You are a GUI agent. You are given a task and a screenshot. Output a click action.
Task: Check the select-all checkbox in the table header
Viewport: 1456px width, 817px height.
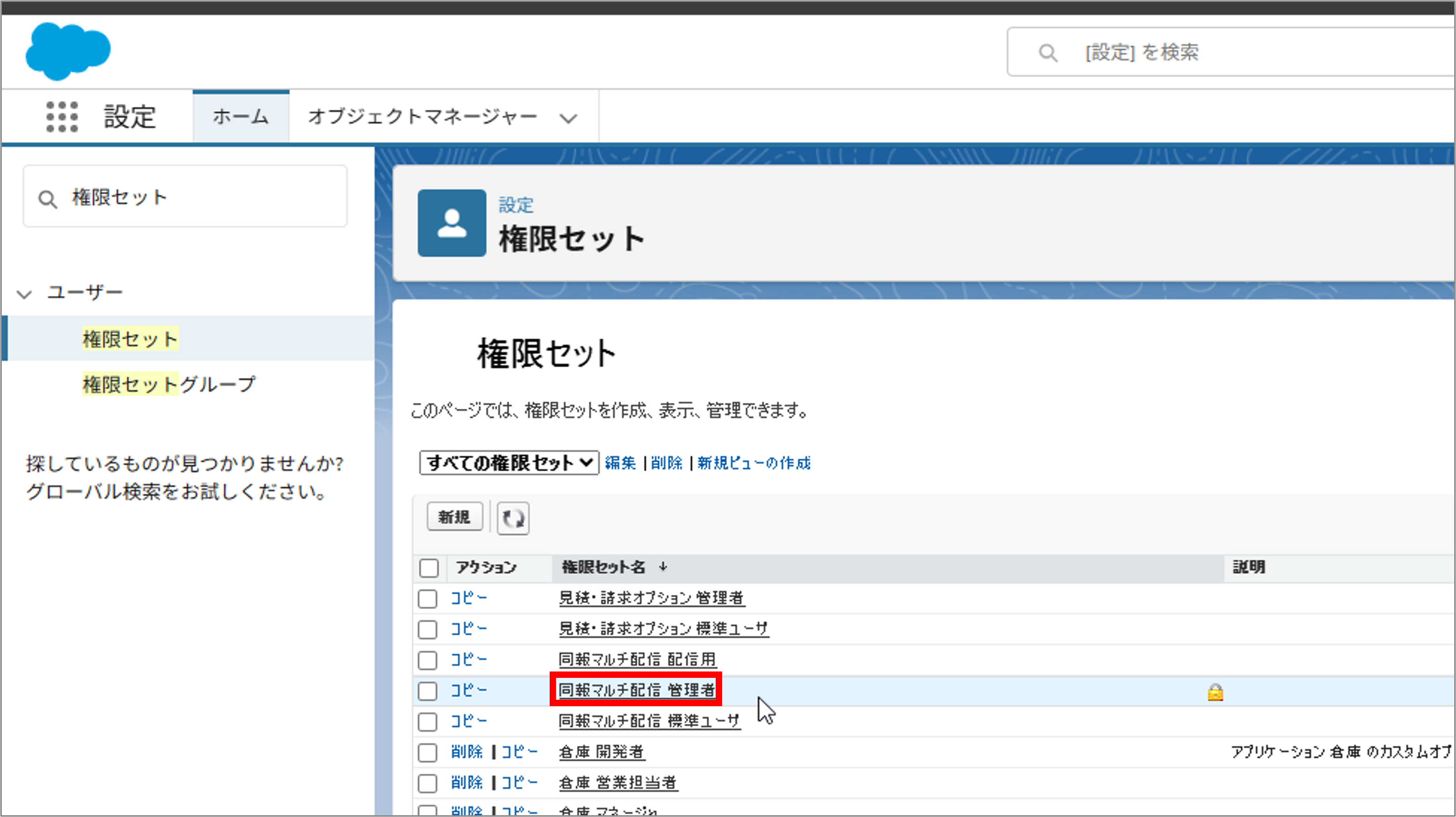pos(428,567)
